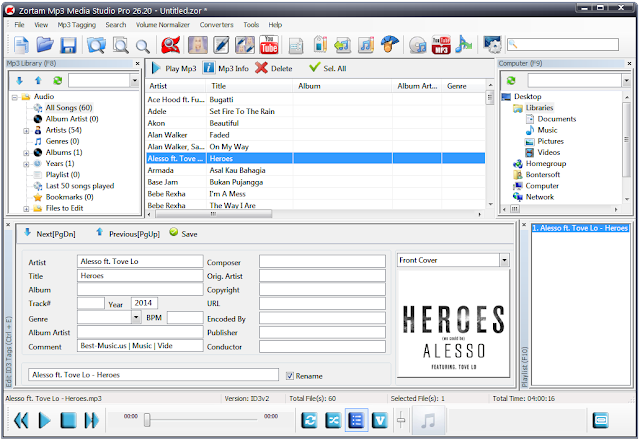The height and width of the screenshot is (440, 640).
Task: Click the Play Mp3 button
Action: click(174, 68)
